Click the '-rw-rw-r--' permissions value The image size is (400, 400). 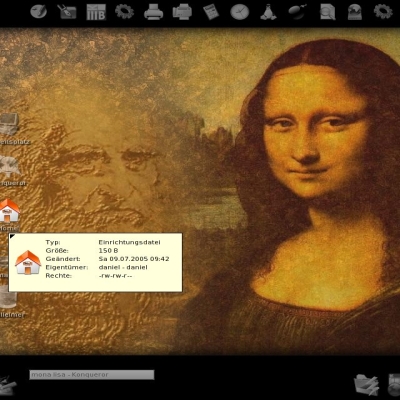[x=115, y=276]
